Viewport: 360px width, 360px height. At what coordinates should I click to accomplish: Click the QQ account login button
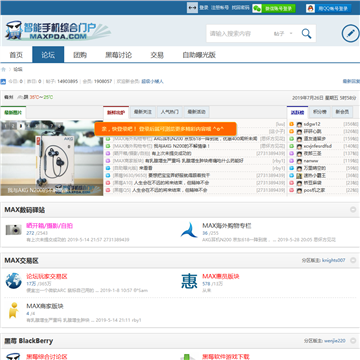pyautogui.click(x=328, y=8)
